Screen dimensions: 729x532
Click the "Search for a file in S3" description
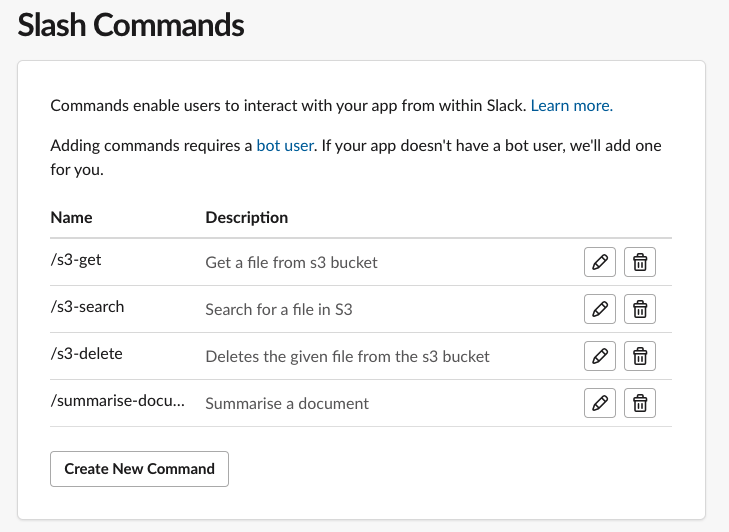[279, 309]
